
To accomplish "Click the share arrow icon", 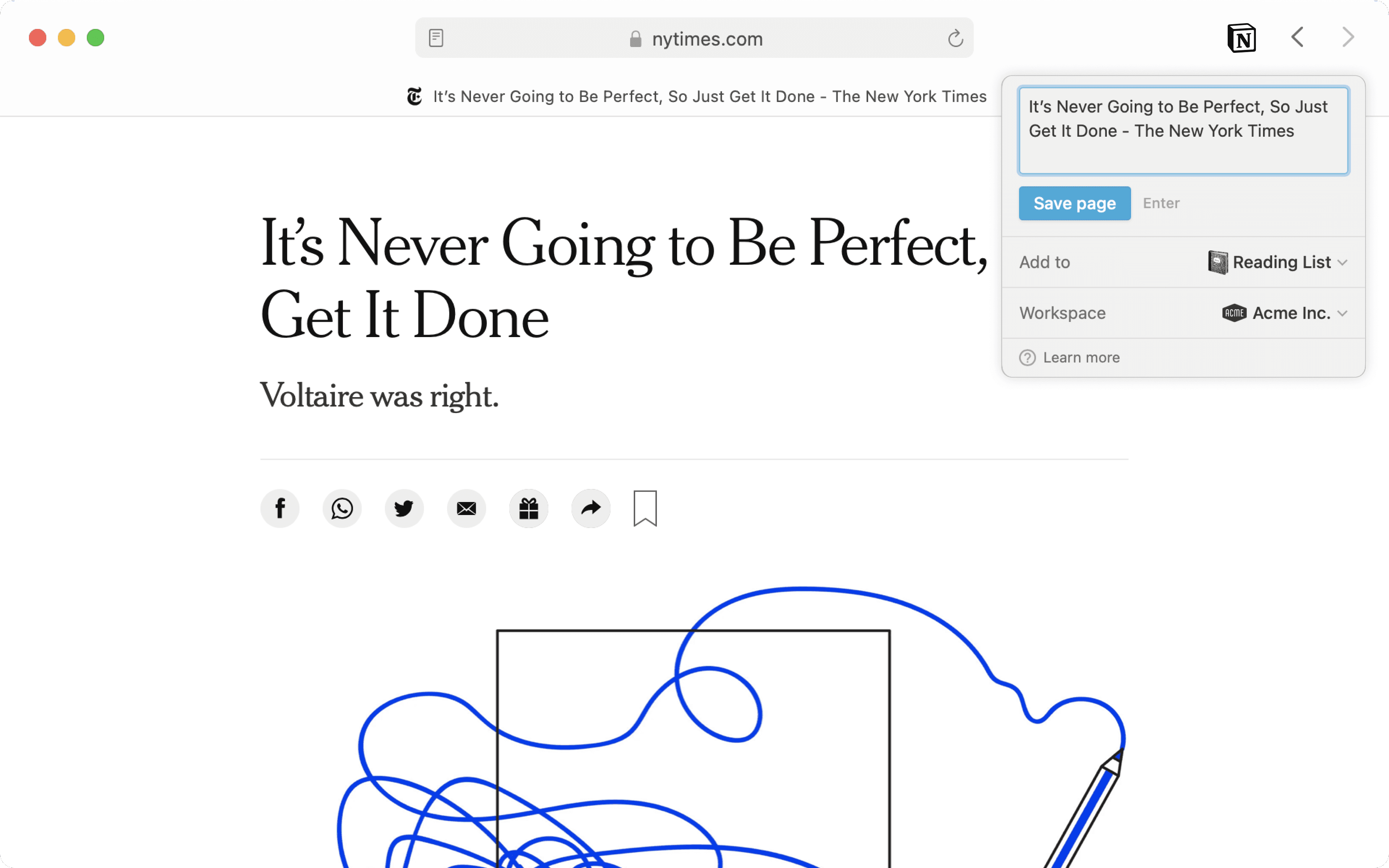I will coord(591,508).
